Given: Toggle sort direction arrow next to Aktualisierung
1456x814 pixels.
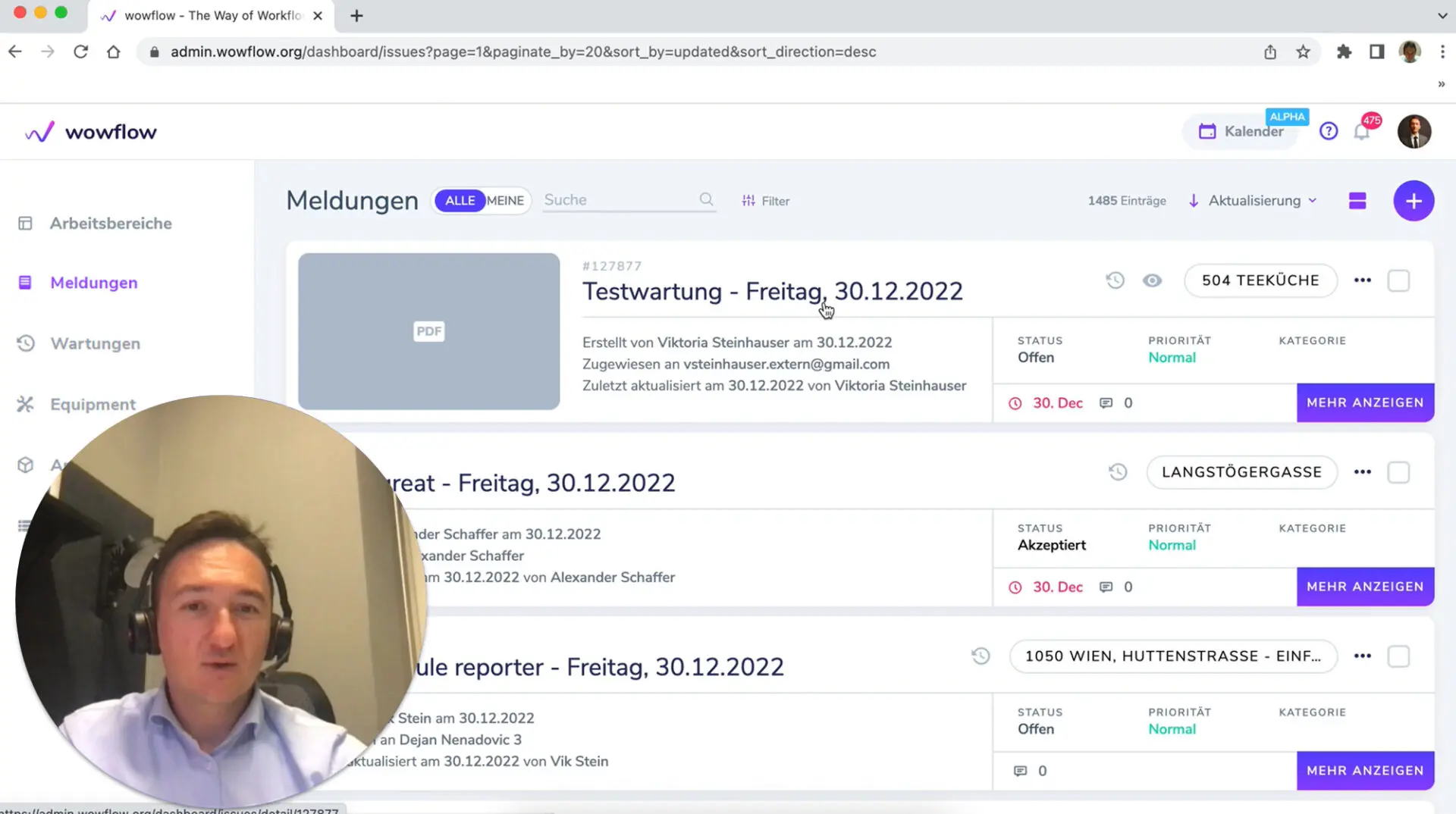Looking at the screenshot, I should [1194, 201].
